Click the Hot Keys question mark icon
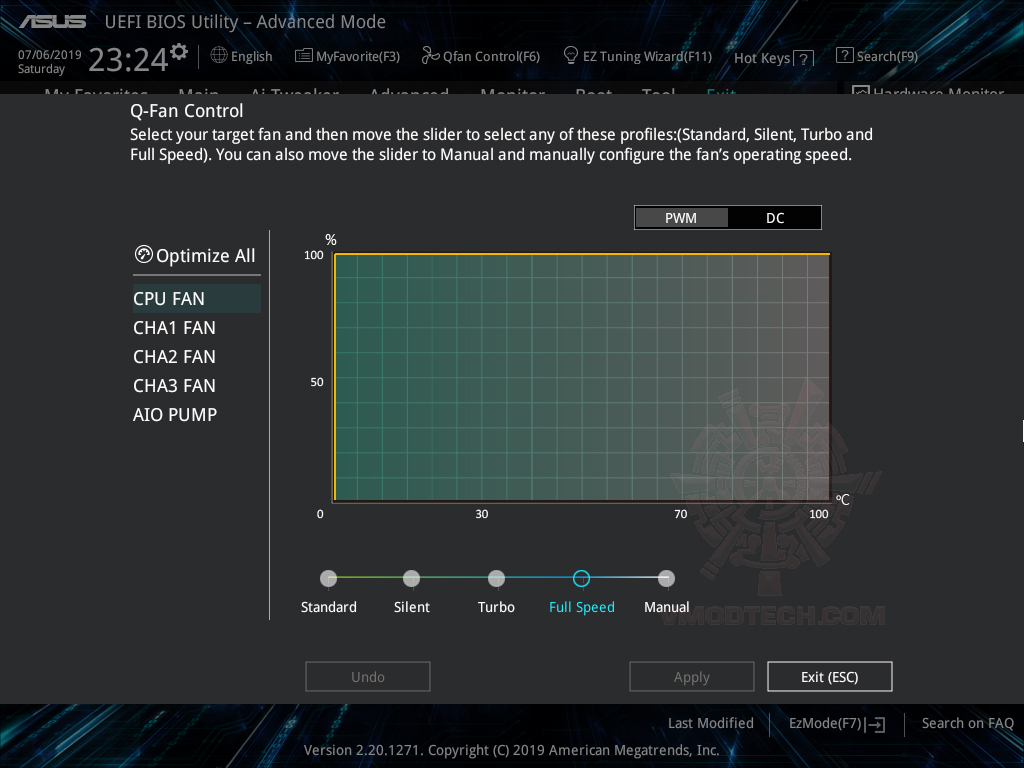 [x=802, y=58]
